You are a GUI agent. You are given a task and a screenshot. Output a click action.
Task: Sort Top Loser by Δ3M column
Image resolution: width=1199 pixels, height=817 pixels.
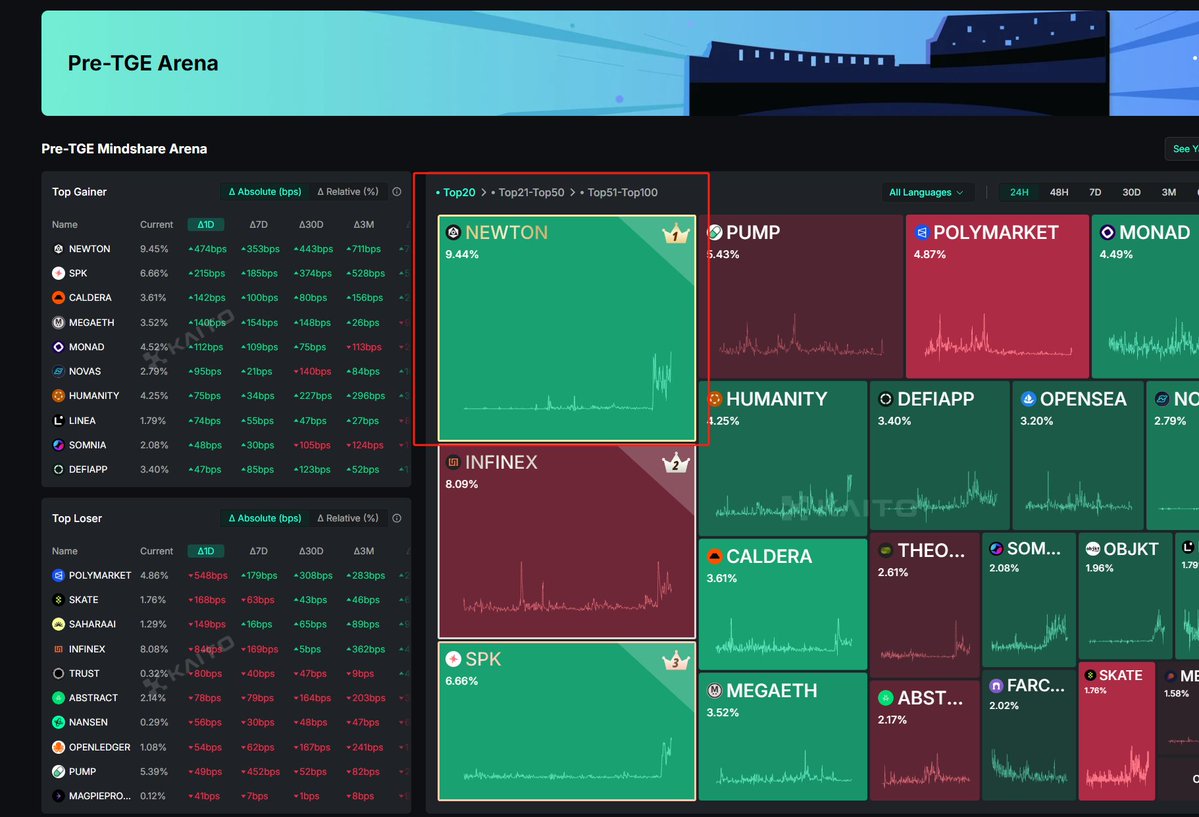364,551
